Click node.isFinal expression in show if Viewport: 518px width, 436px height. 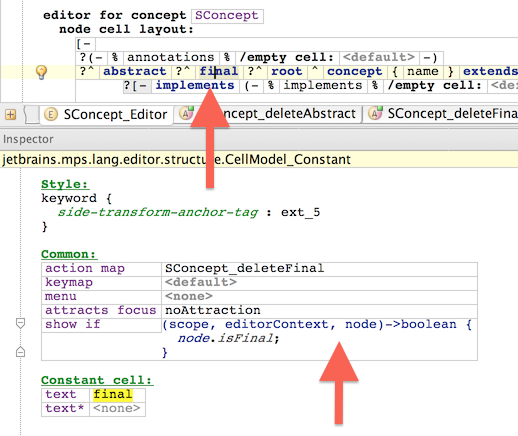click(x=229, y=338)
